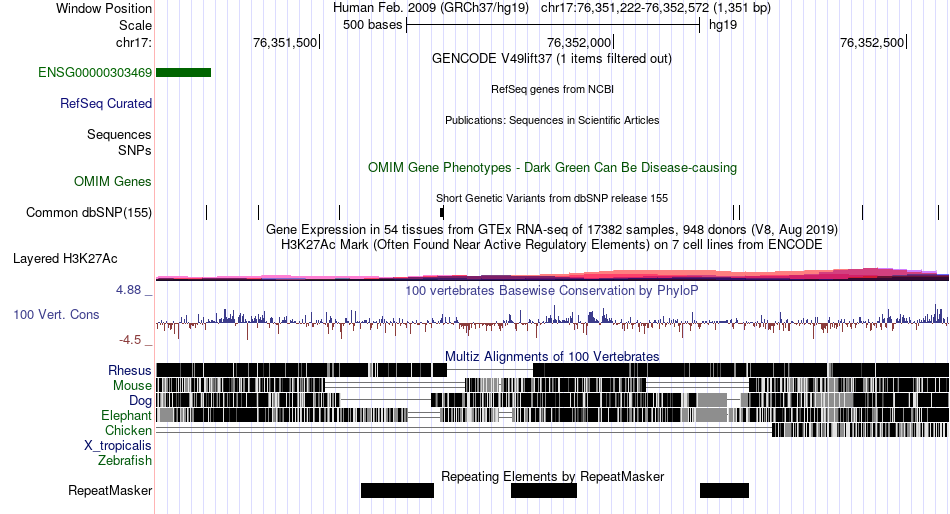Click the GENCODE V49lift37 track title

tap(551, 59)
